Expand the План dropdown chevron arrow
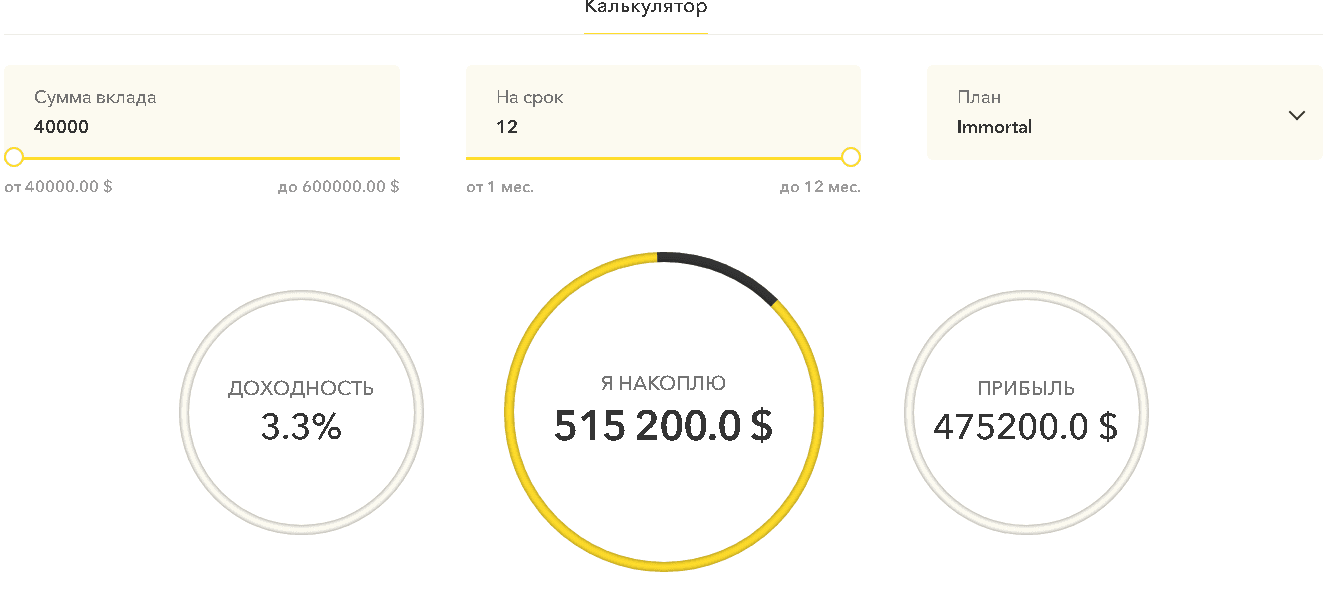This screenshot has height=608, width=1324. coord(1297,115)
